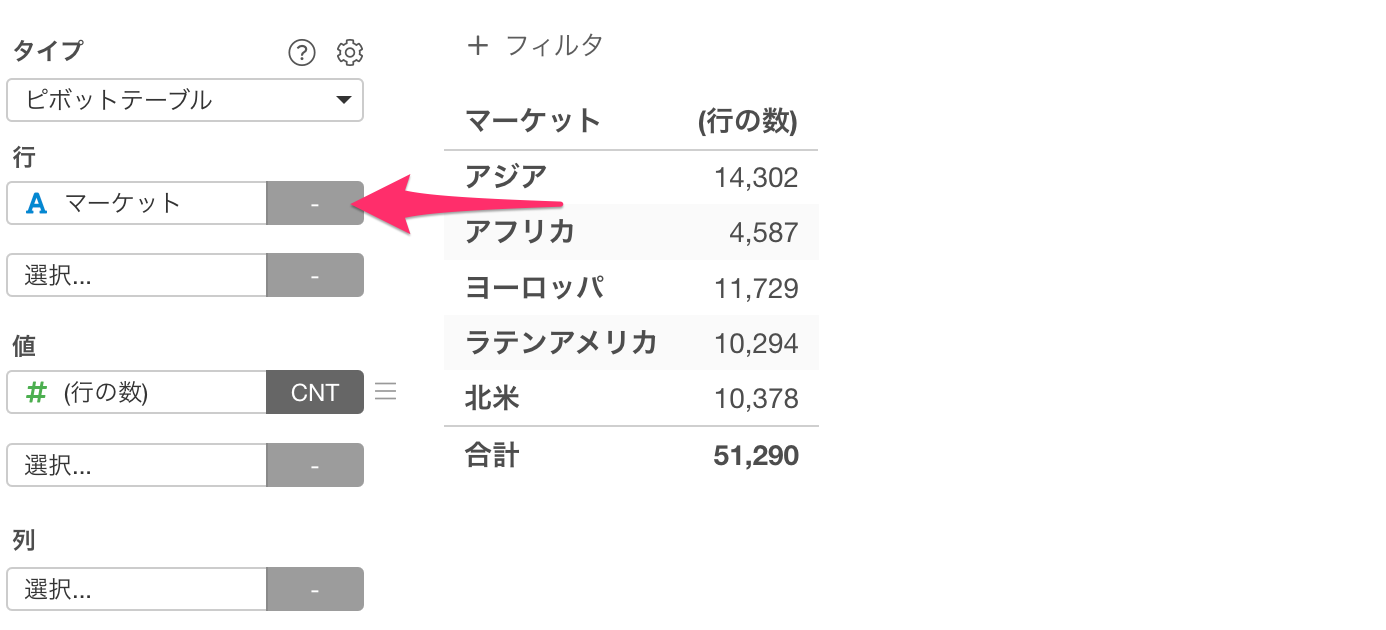Click the (行の数) table column header
The width and height of the screenshot is (1386, 630).
tap(748, 122)
